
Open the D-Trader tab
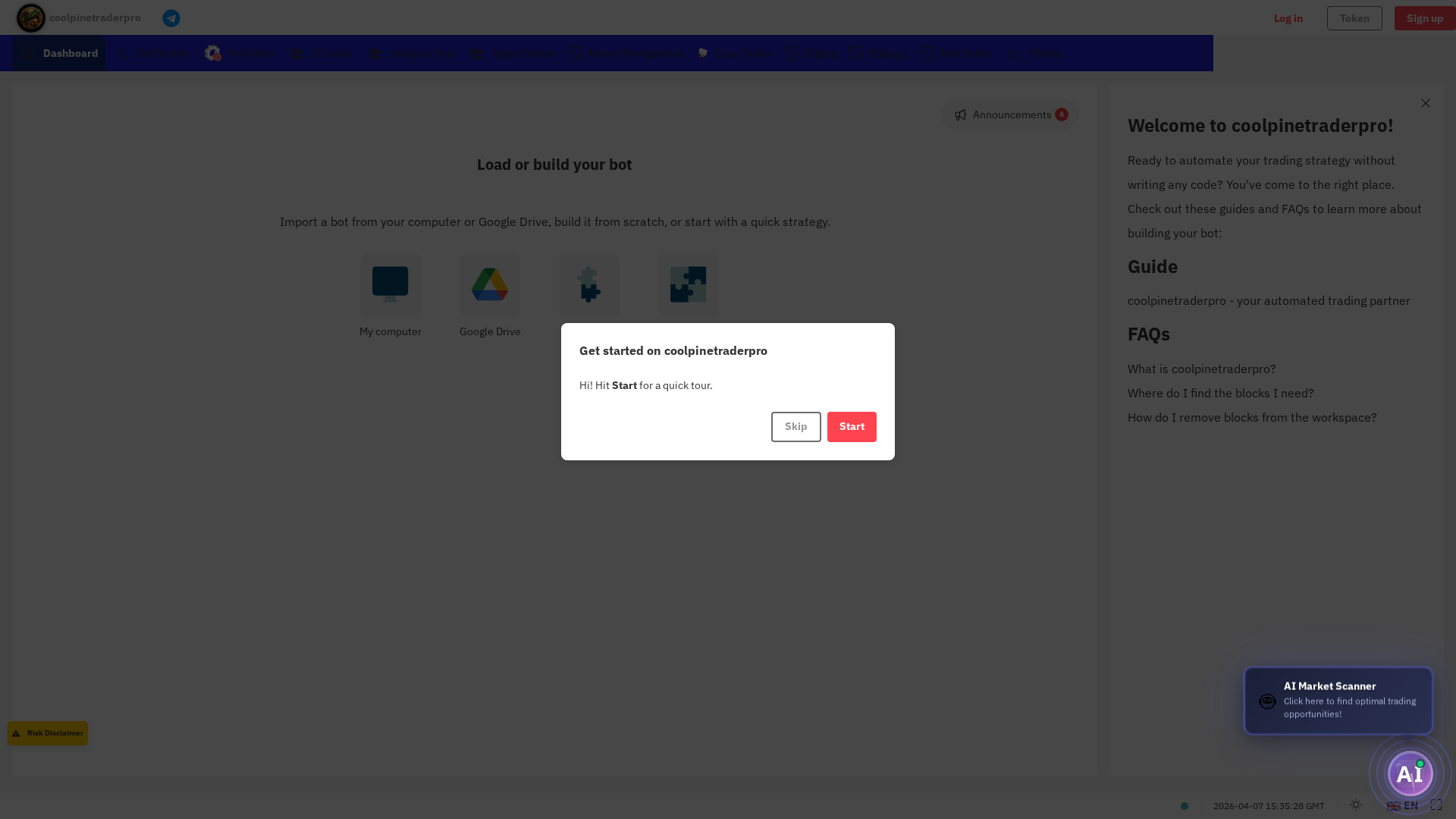click(x=323, y=53)
